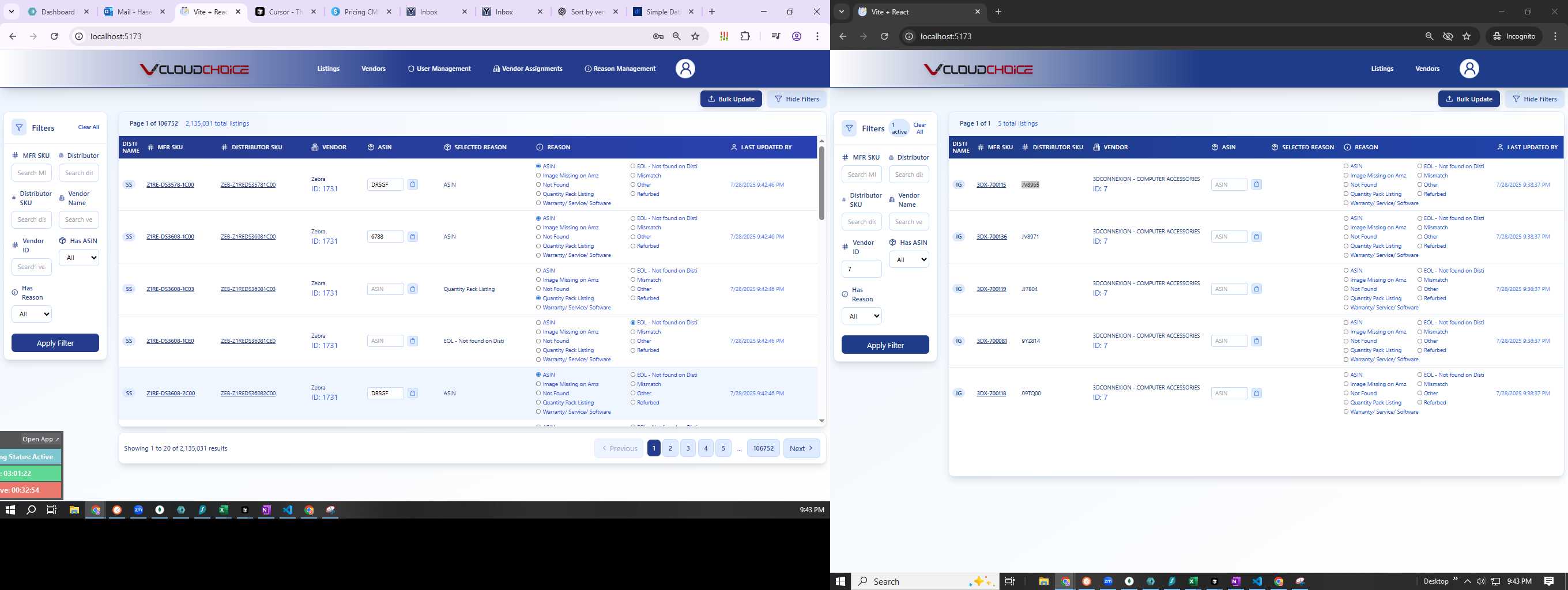Reload the page in the Incognito window
Viewport: 1568px width, 590px height.
(884, 36)
